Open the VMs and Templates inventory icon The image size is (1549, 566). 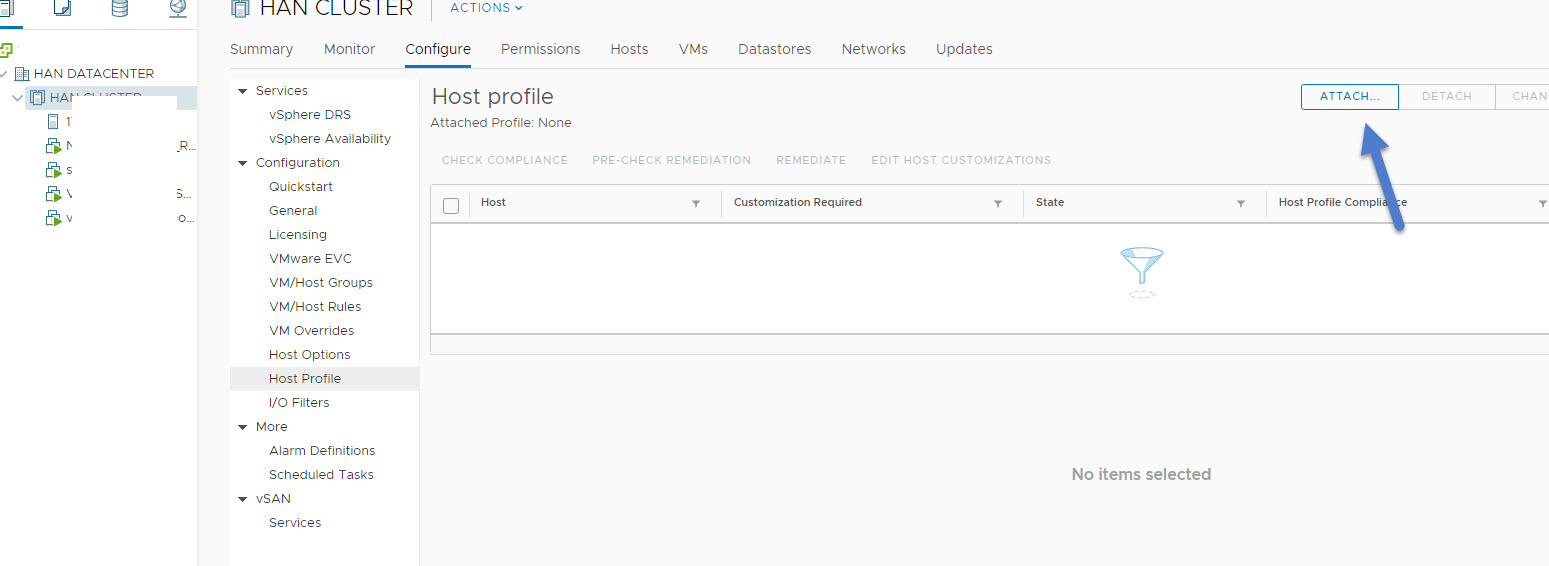click(x=62, y=8)
